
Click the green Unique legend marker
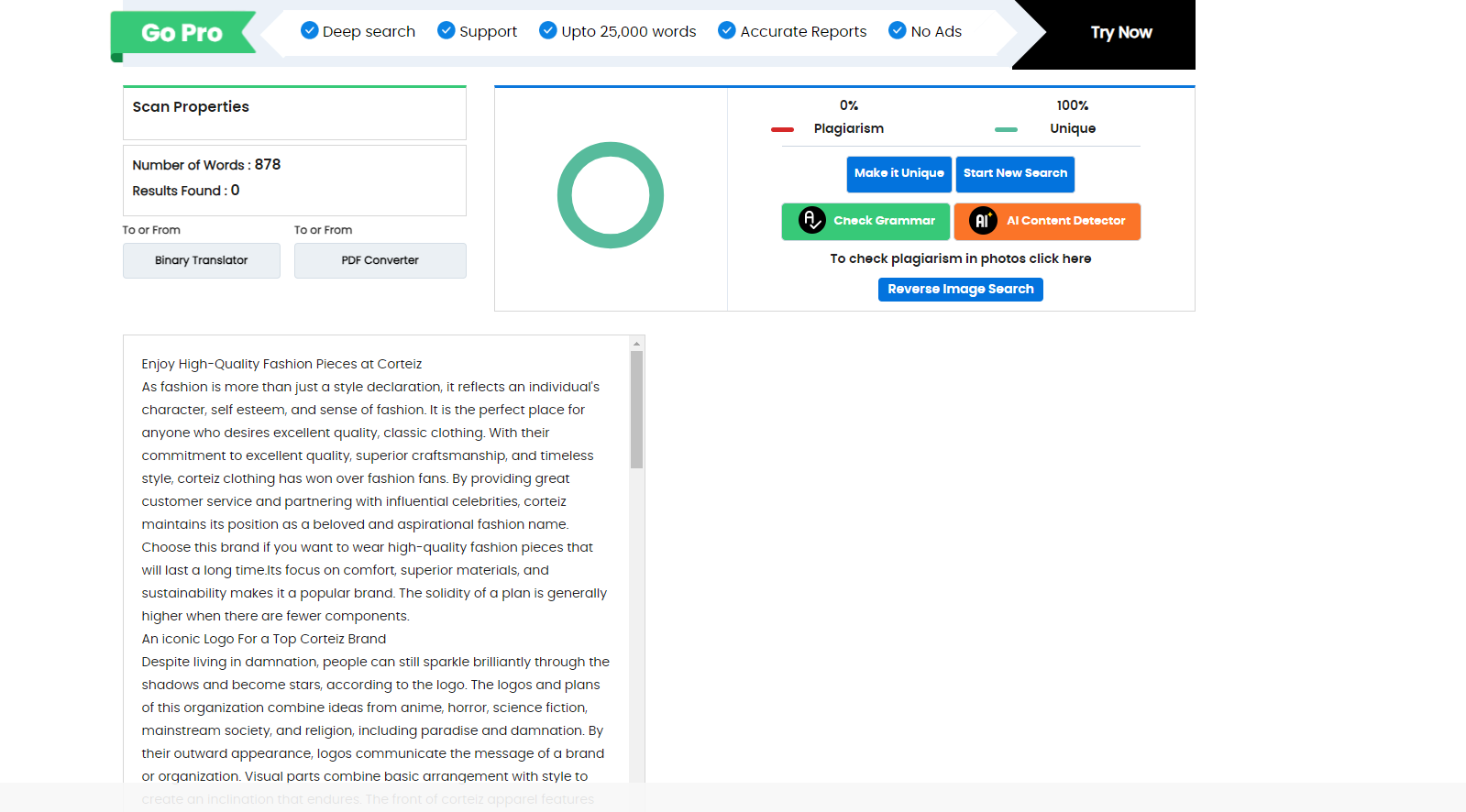tap(1006, 129)
